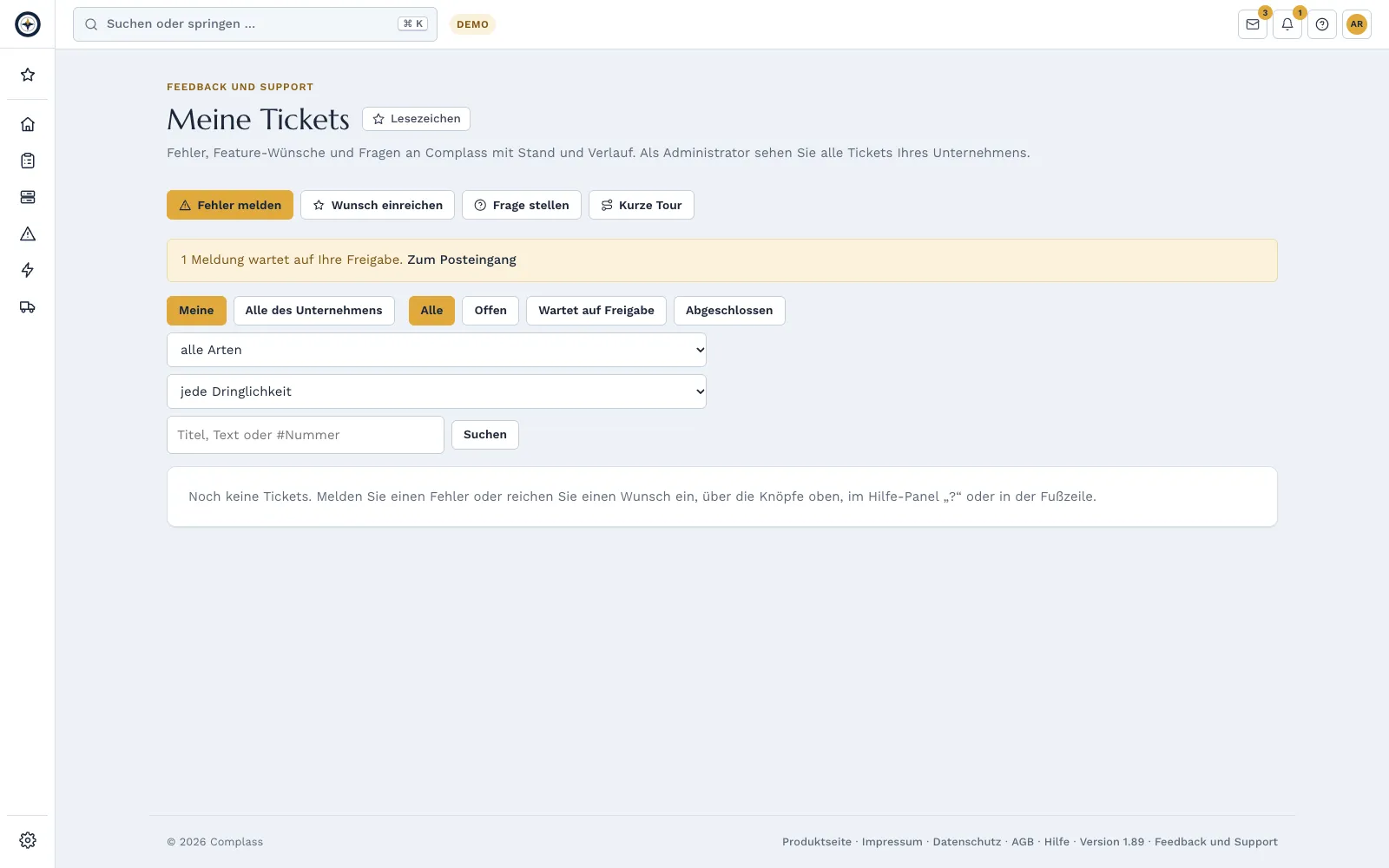Open lightning bolt icon in sidebar
The height and width of the screenshot is (868, 1389).
(x=28, y=270)
